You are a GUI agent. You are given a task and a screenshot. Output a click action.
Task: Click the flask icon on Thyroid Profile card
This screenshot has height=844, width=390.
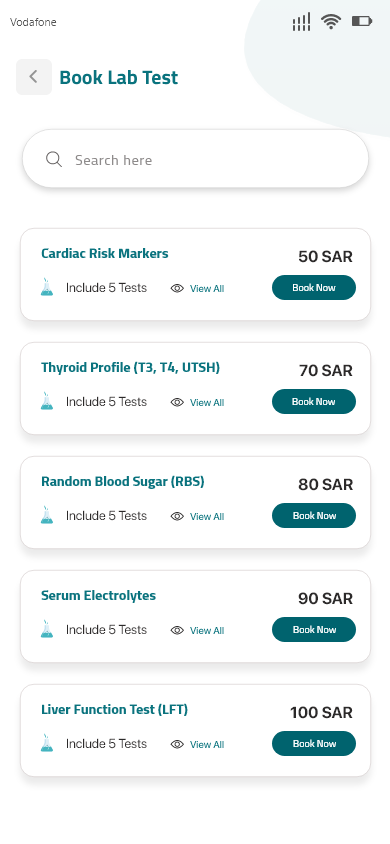[x=47, y=401]
